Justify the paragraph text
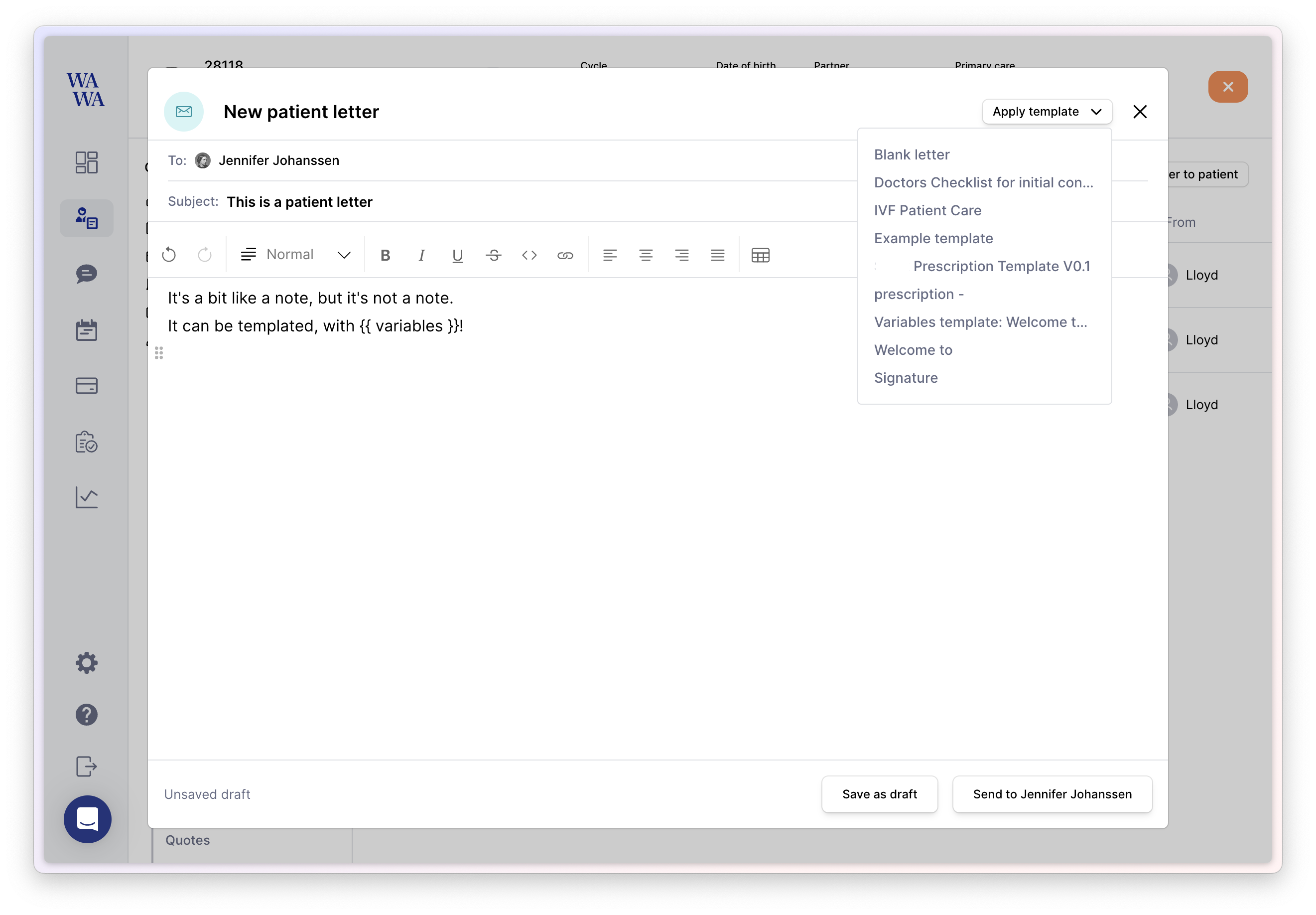The image size is (1316, 915). pos(717,255)
